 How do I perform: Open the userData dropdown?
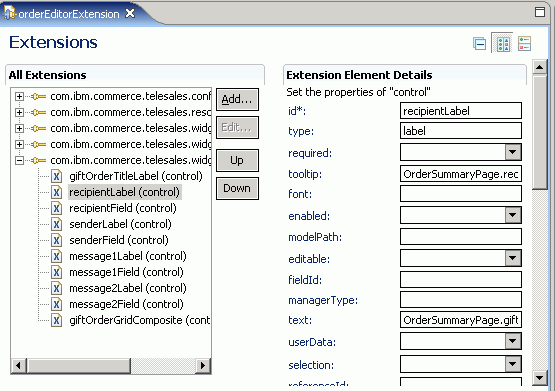(513, 341)
